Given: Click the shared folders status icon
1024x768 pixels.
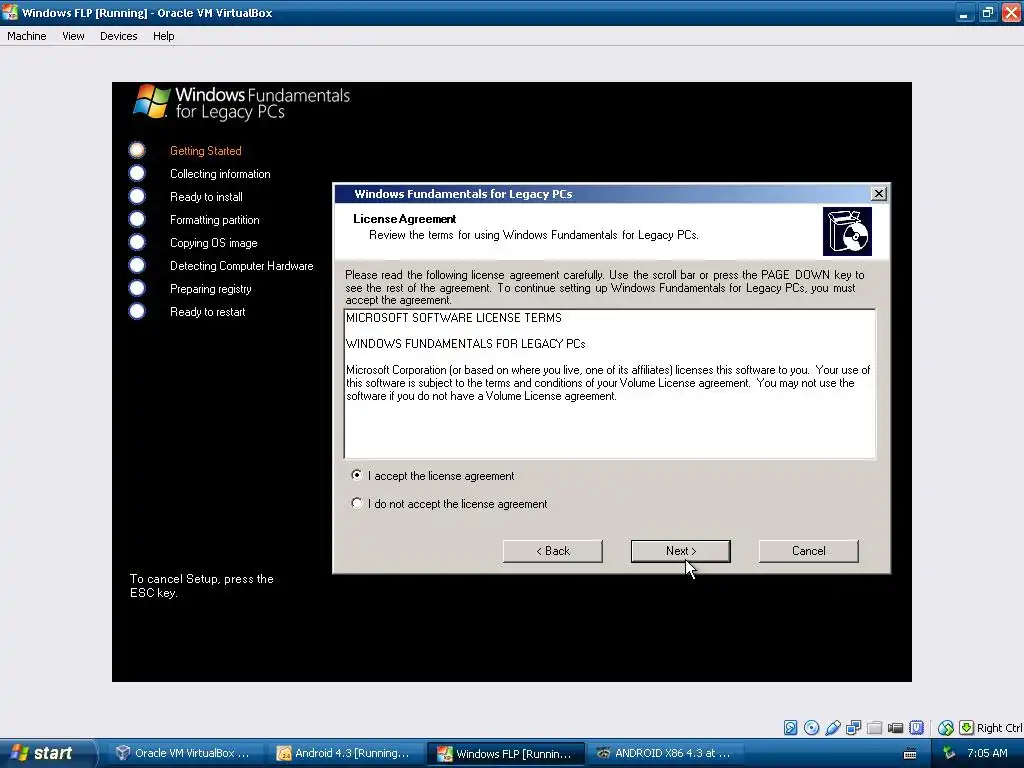Looking at the screenshot, I should tap(874, 728).
